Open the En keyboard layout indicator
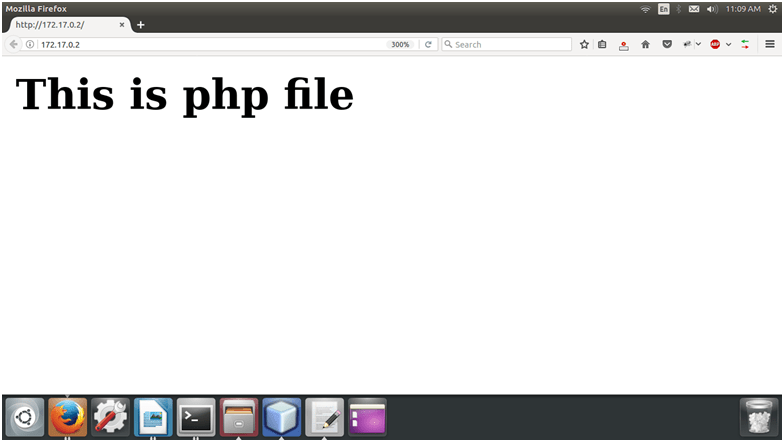784x442 pixels. tap(664, 9)
